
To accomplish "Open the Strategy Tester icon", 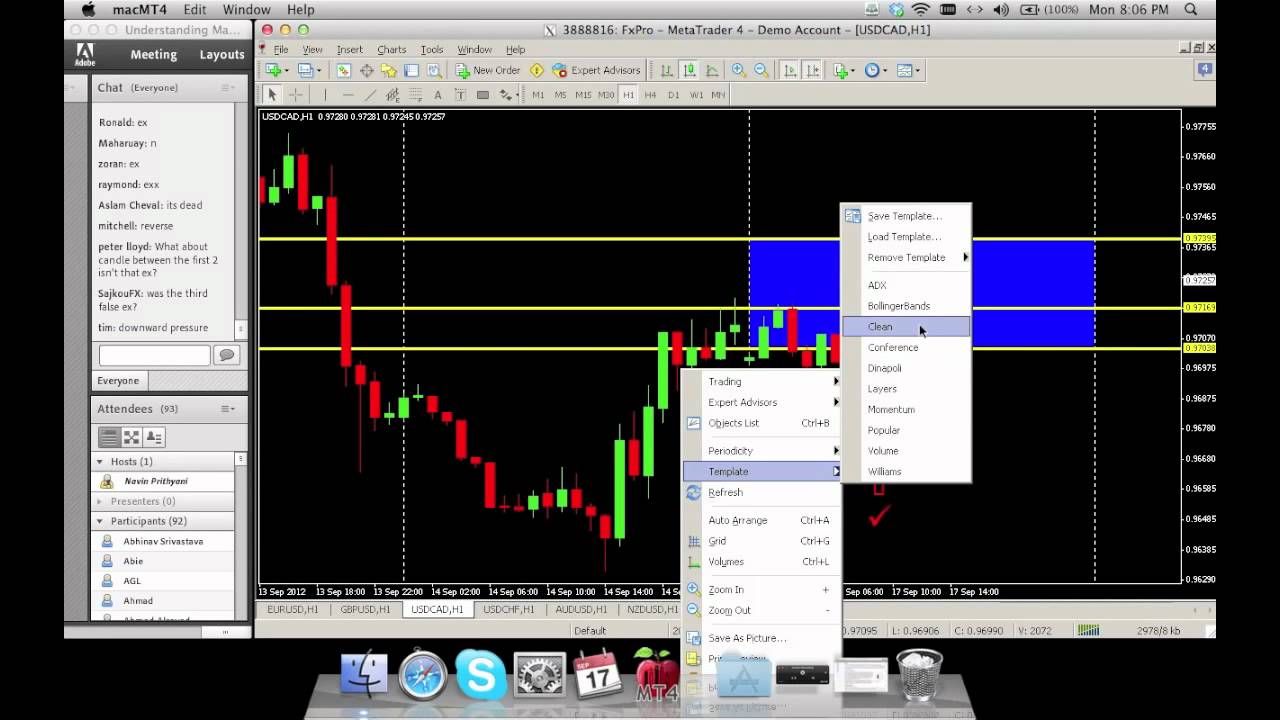I will coord(433,70).
